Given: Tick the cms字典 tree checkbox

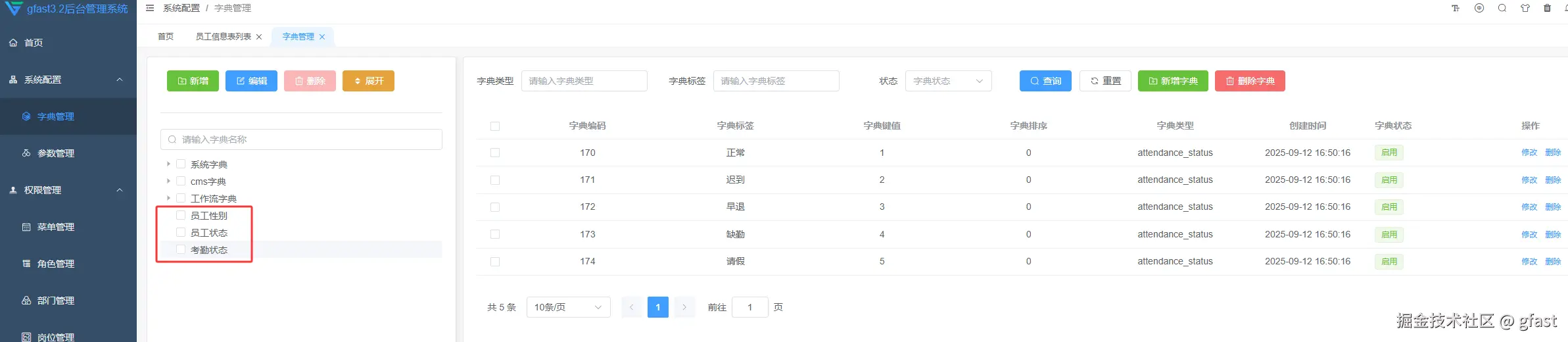Looking at the screenshot, I should tap(181, 181).
